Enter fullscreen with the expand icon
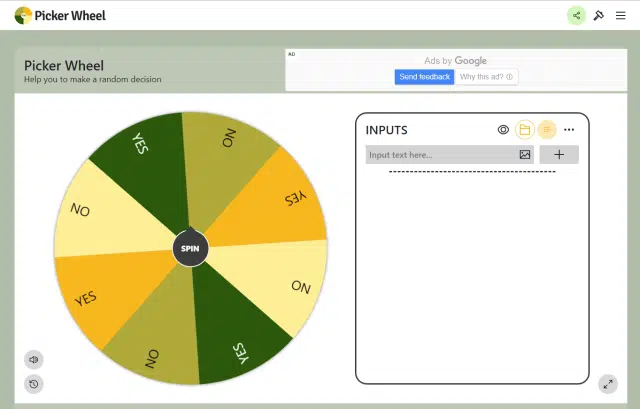 608,384
